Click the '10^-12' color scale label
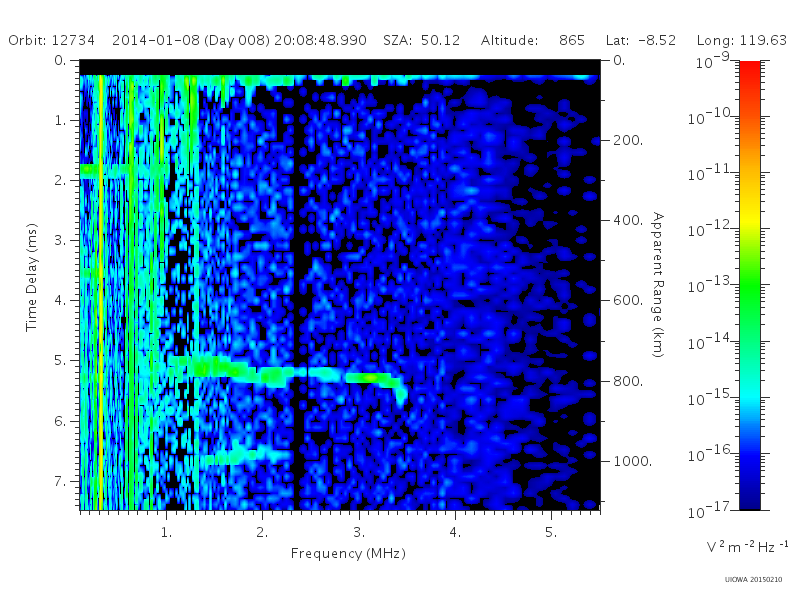The width and height of the screenshot is (800, 600). 711,229
